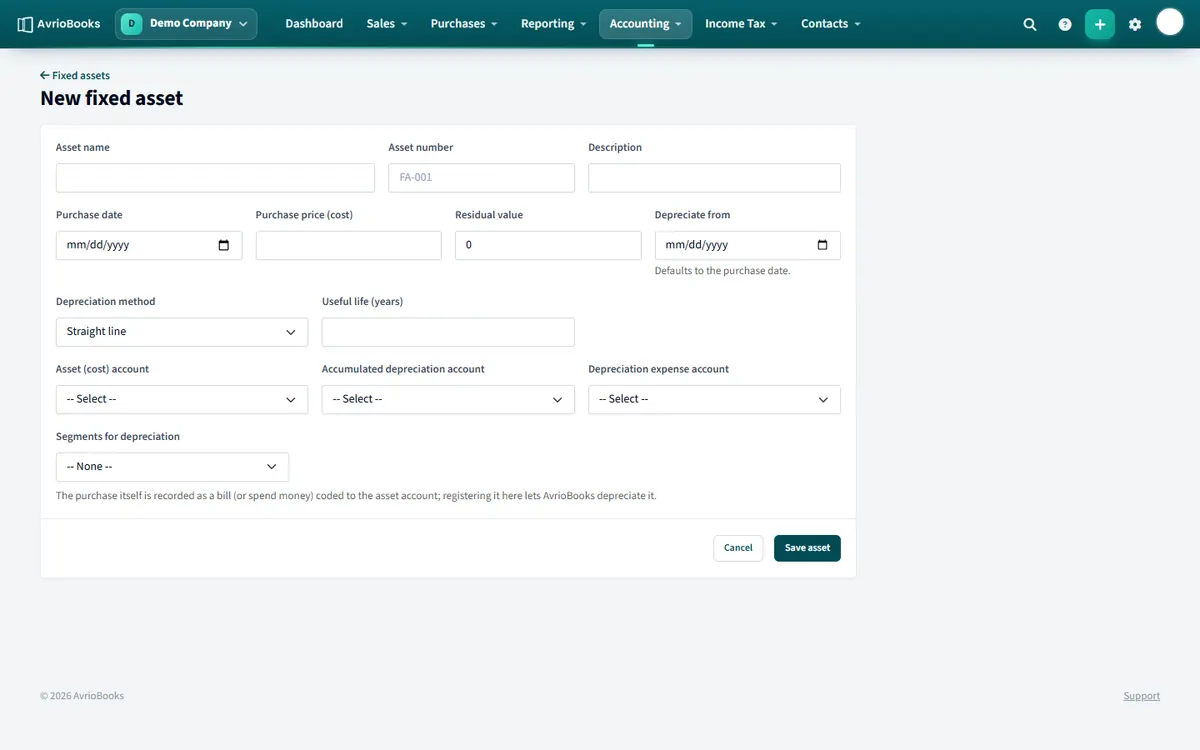
Task: Click 'Defaults to the purchase date.' hint
Action: [x=722, y=271]
